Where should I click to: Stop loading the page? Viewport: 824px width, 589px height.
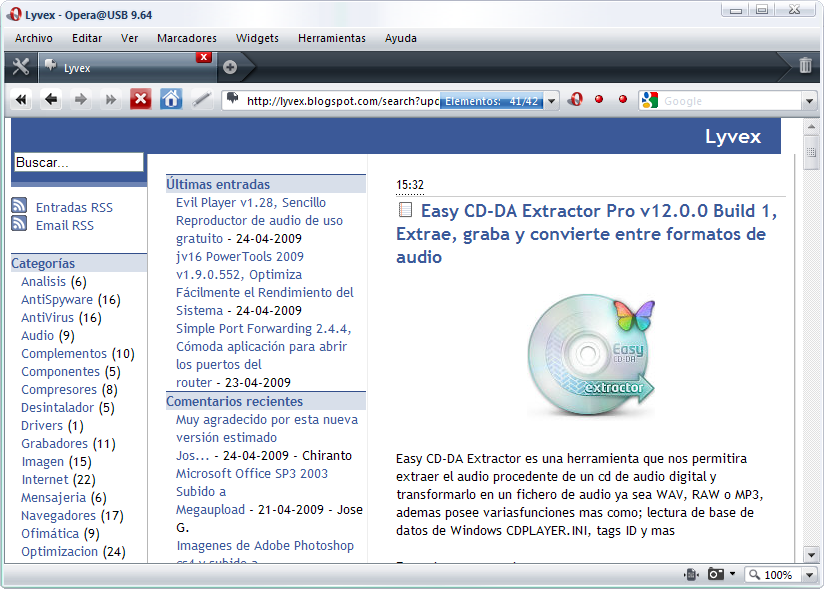tap(140, 100)
